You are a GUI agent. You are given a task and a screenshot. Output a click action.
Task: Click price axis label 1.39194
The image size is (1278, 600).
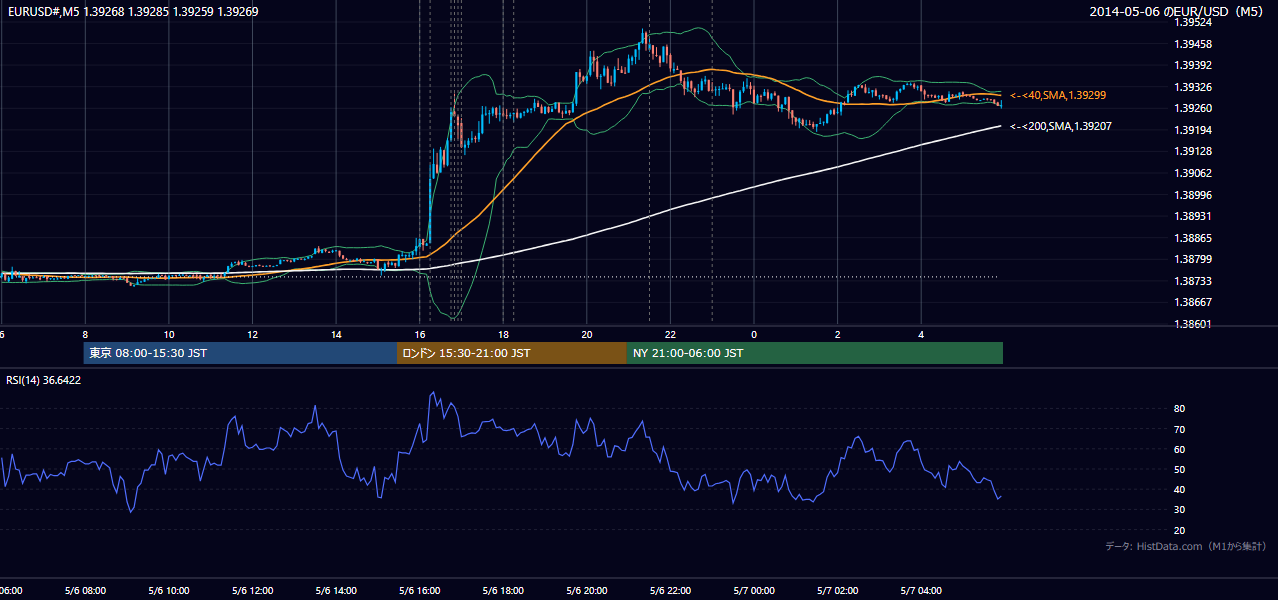pos(1192,130)
